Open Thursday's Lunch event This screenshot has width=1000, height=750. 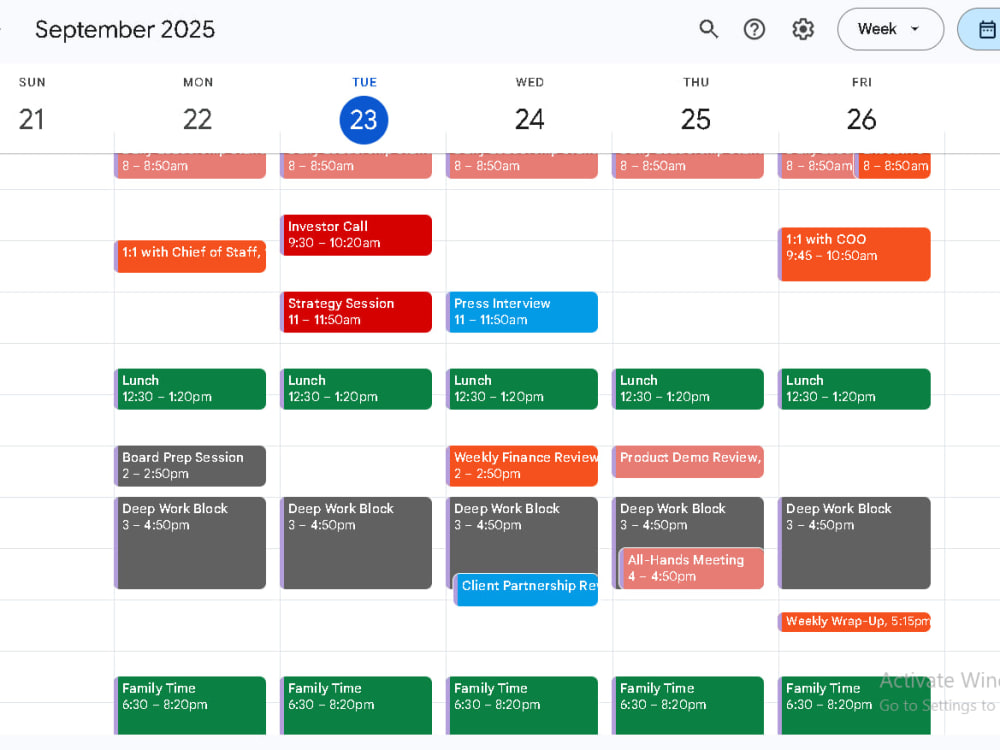pyautogui.click(x=688, y=388)
